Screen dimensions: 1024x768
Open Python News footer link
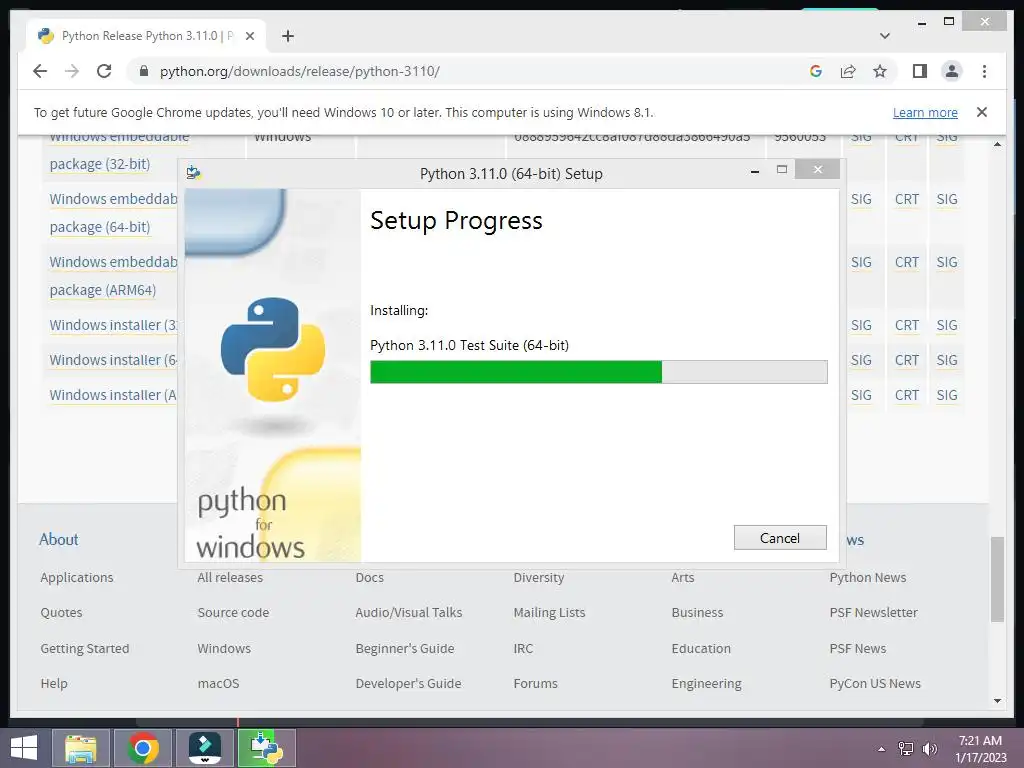point(868,577)
